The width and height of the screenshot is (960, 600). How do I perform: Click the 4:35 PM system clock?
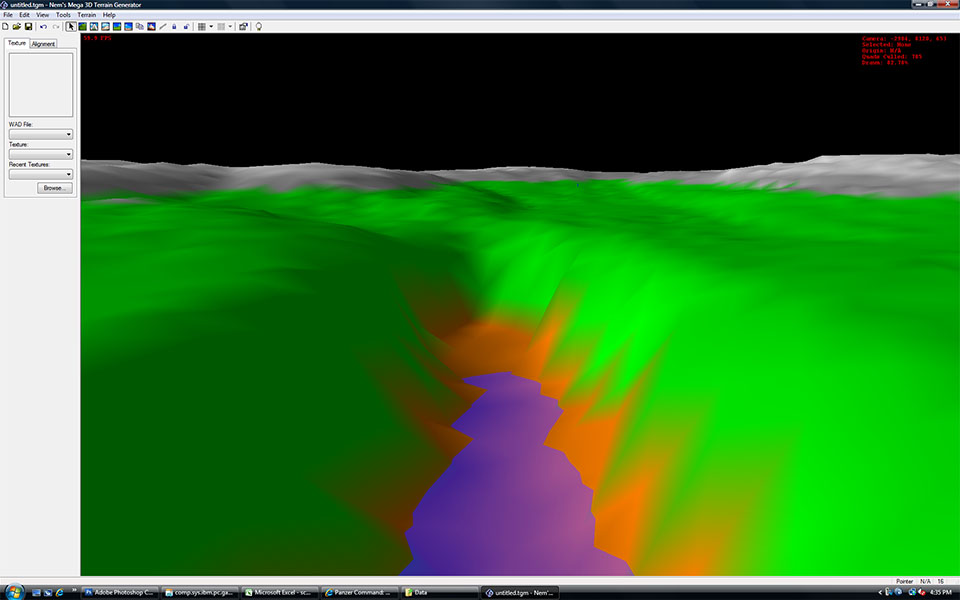tap(940, 592)
